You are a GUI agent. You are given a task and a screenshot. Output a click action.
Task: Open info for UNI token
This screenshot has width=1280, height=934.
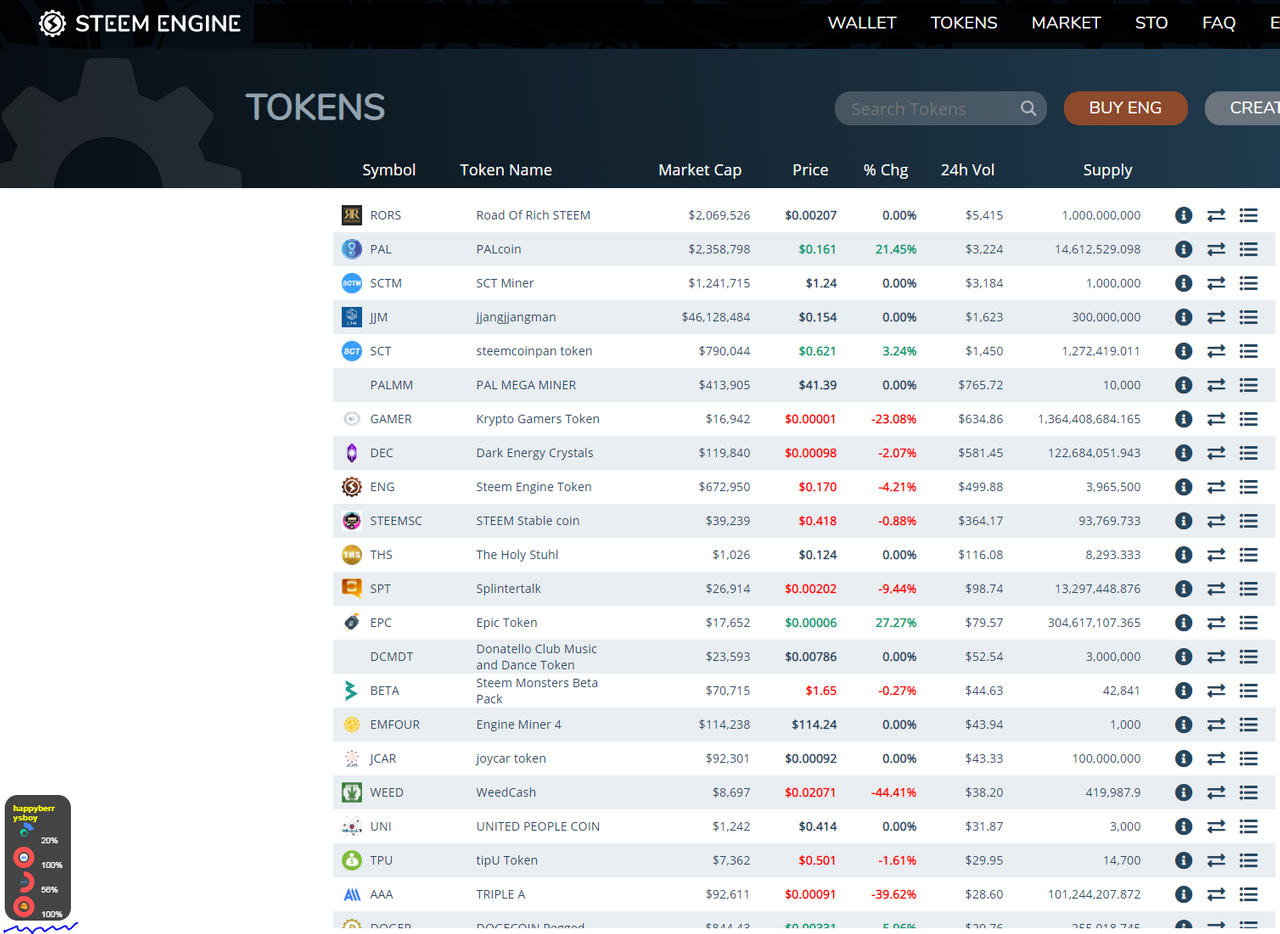point(1183,827)
